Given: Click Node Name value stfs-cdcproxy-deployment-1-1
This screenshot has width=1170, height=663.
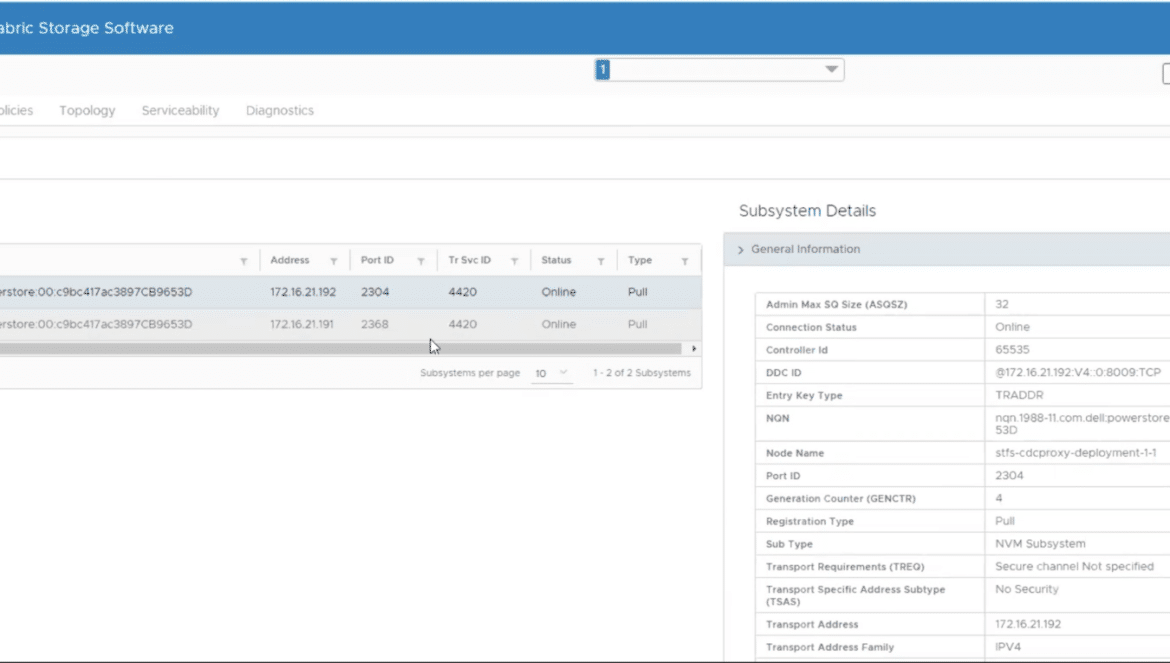Looking at the screenshot, I should coord(1075,453).
